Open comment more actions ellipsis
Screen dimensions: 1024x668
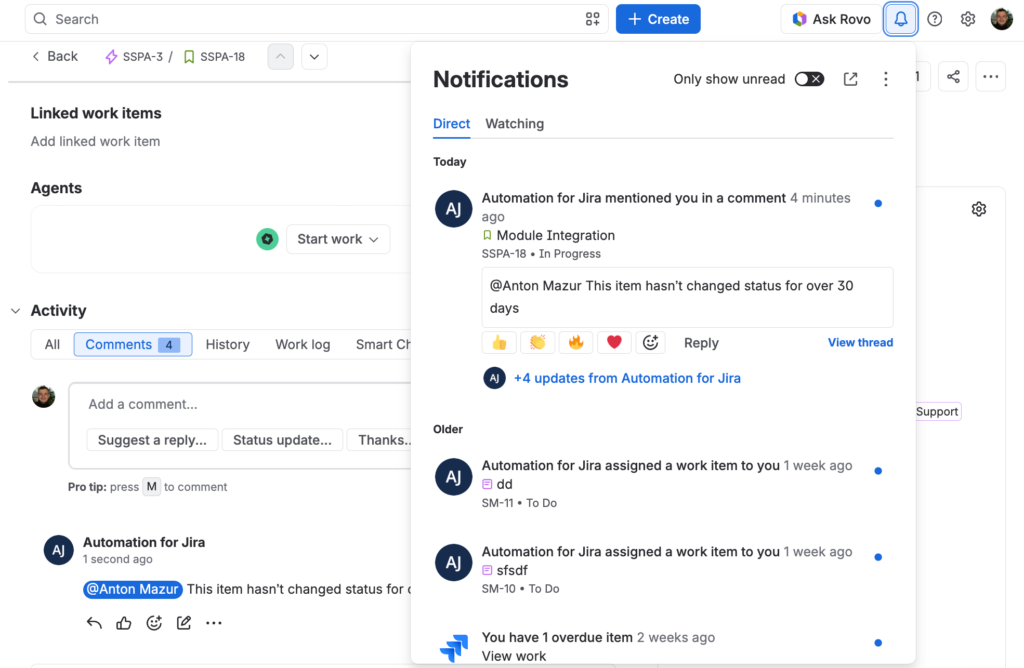coord(214,623)
